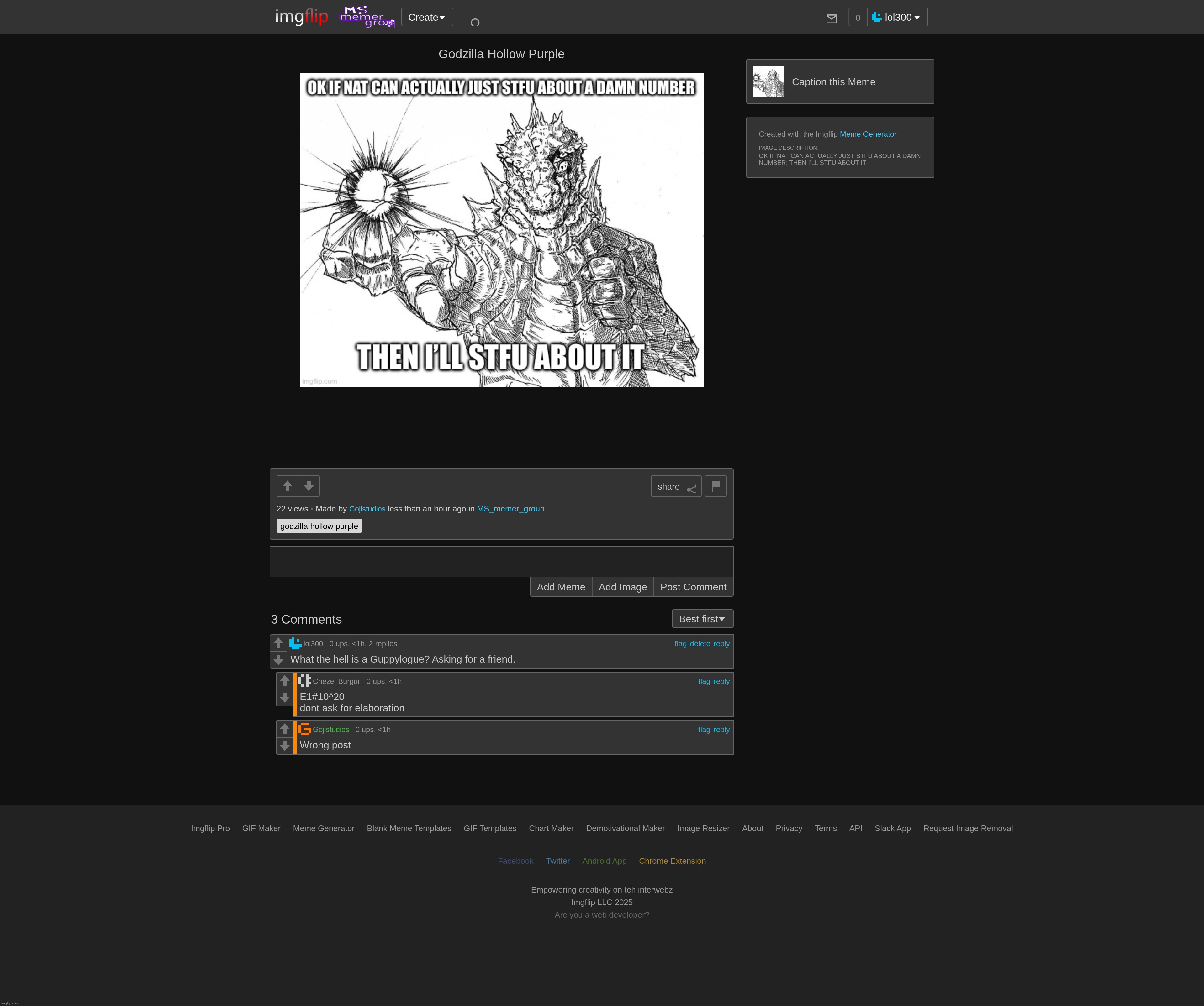Viewport: 1204px width, 1006px height.
Task: Upvote Gojistudios' Wrong post reply
Action: click(284, 729)
